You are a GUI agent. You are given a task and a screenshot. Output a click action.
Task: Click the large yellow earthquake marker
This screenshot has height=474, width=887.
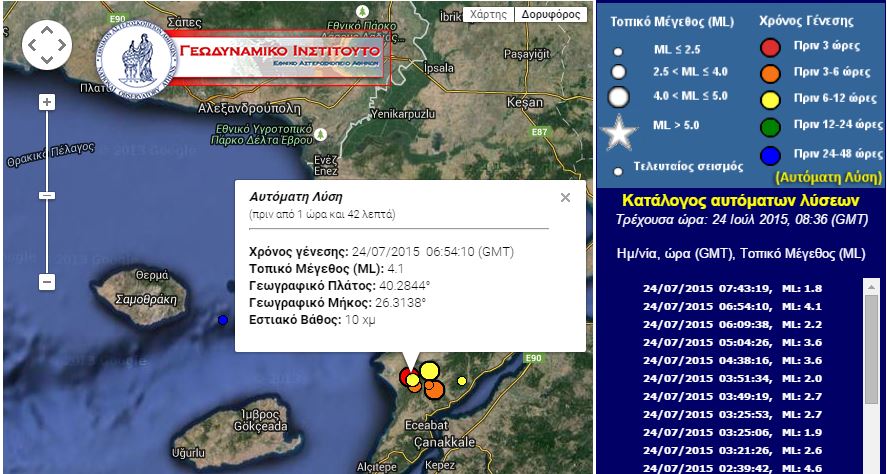point(429,371)
